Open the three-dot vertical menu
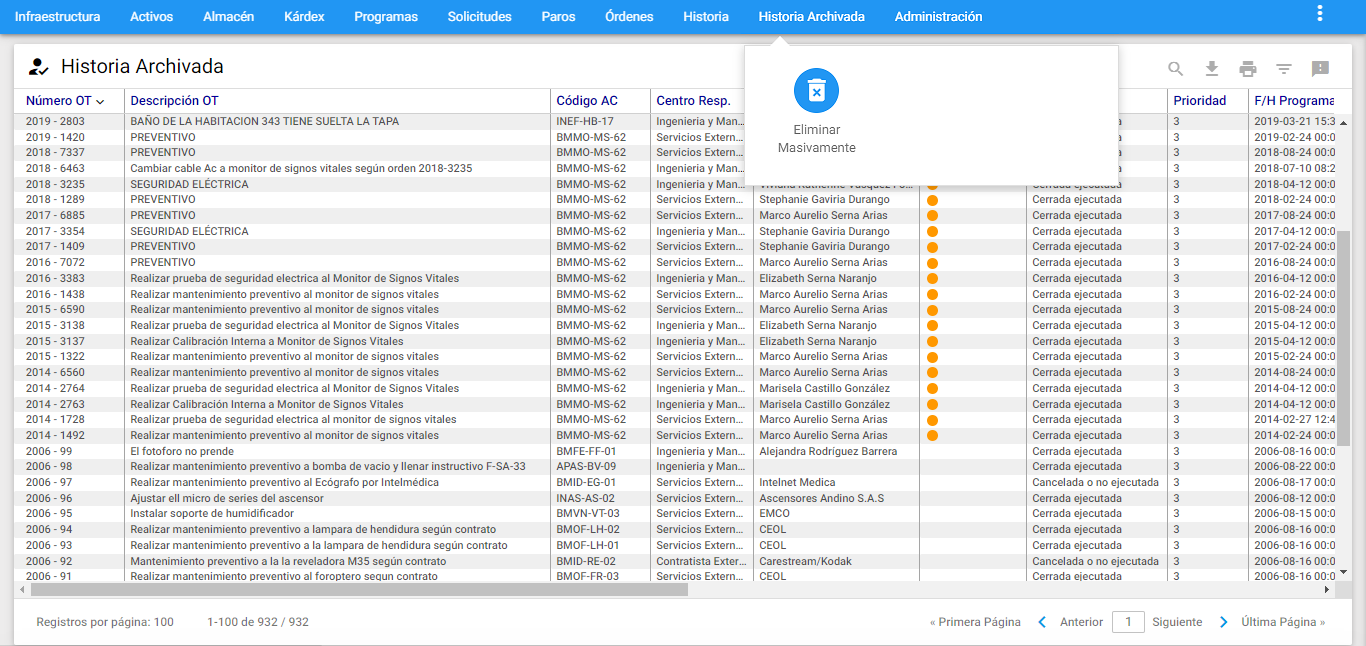The image size is (1366, 646). (1320, 13)
